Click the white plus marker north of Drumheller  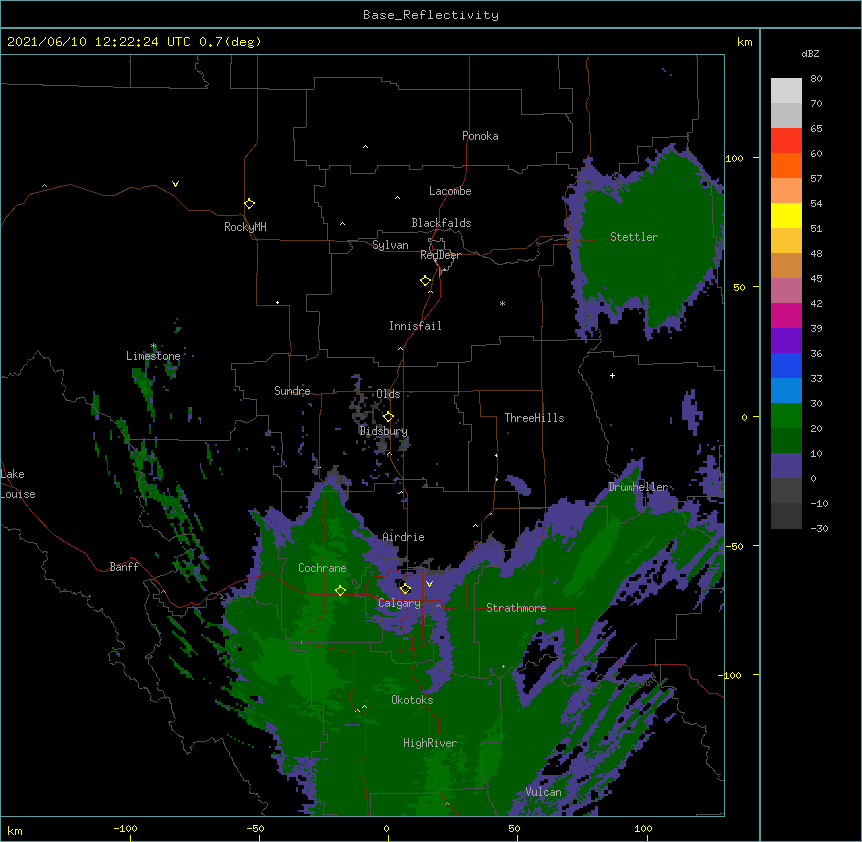point(612,375)
